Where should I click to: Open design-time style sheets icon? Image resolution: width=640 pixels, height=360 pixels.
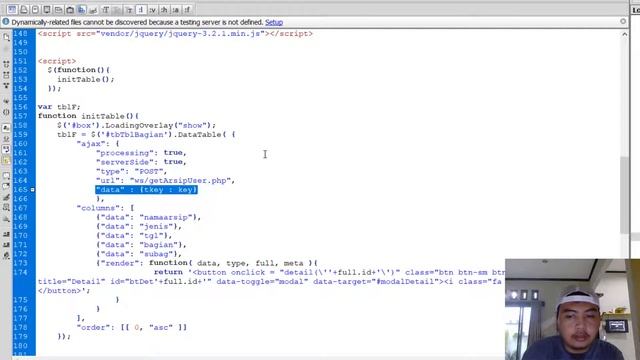[93, 9]
